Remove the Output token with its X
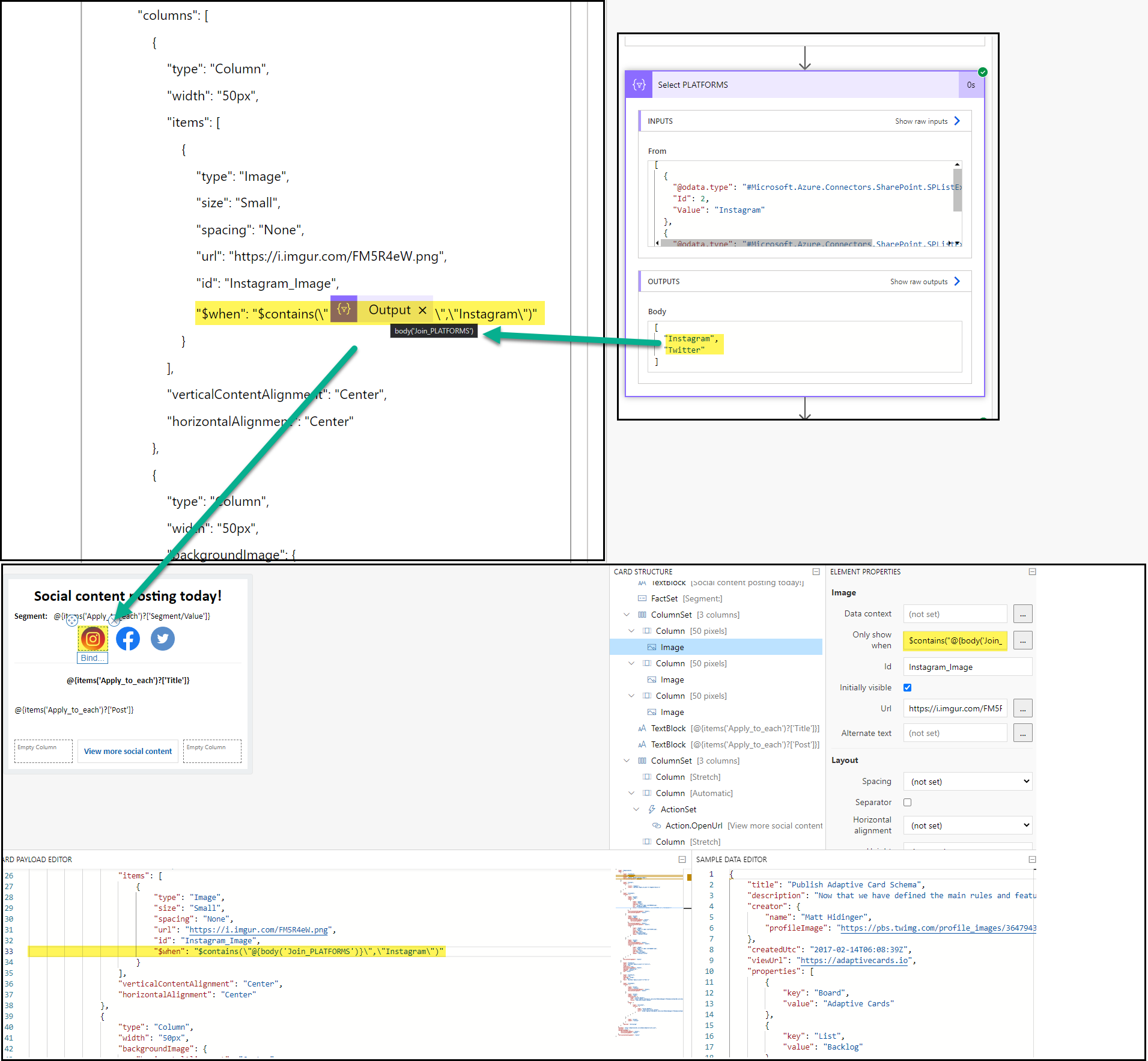Image resolution: width=1148 pixels, height=1061 pixels. point(423,310)
